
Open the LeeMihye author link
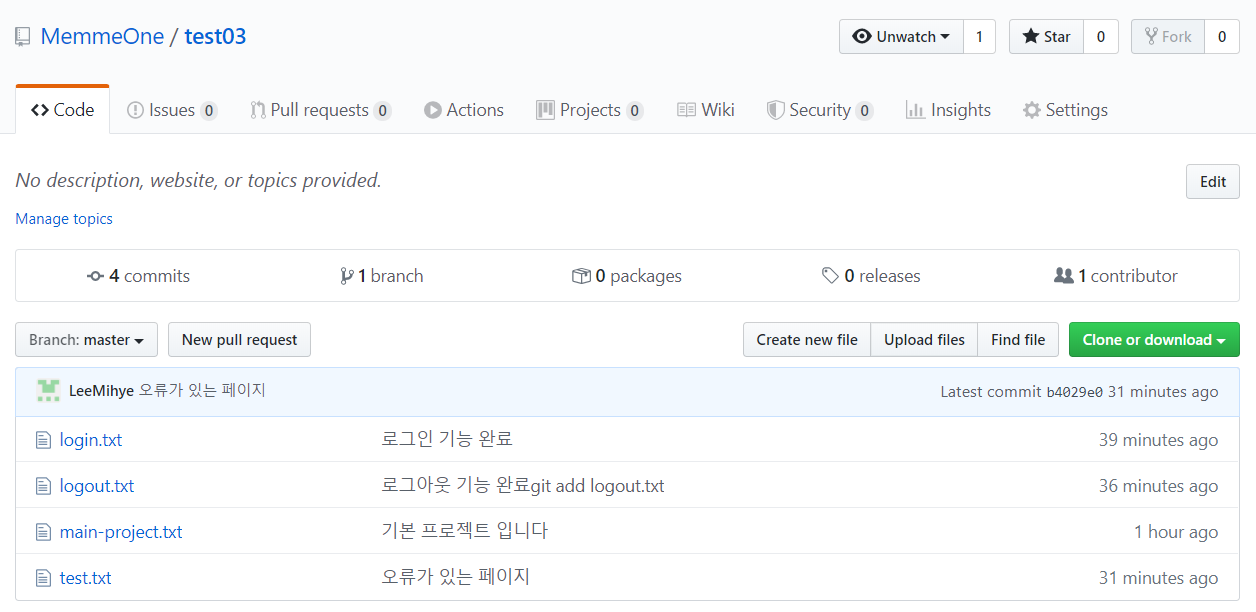[x=101, y=391]
